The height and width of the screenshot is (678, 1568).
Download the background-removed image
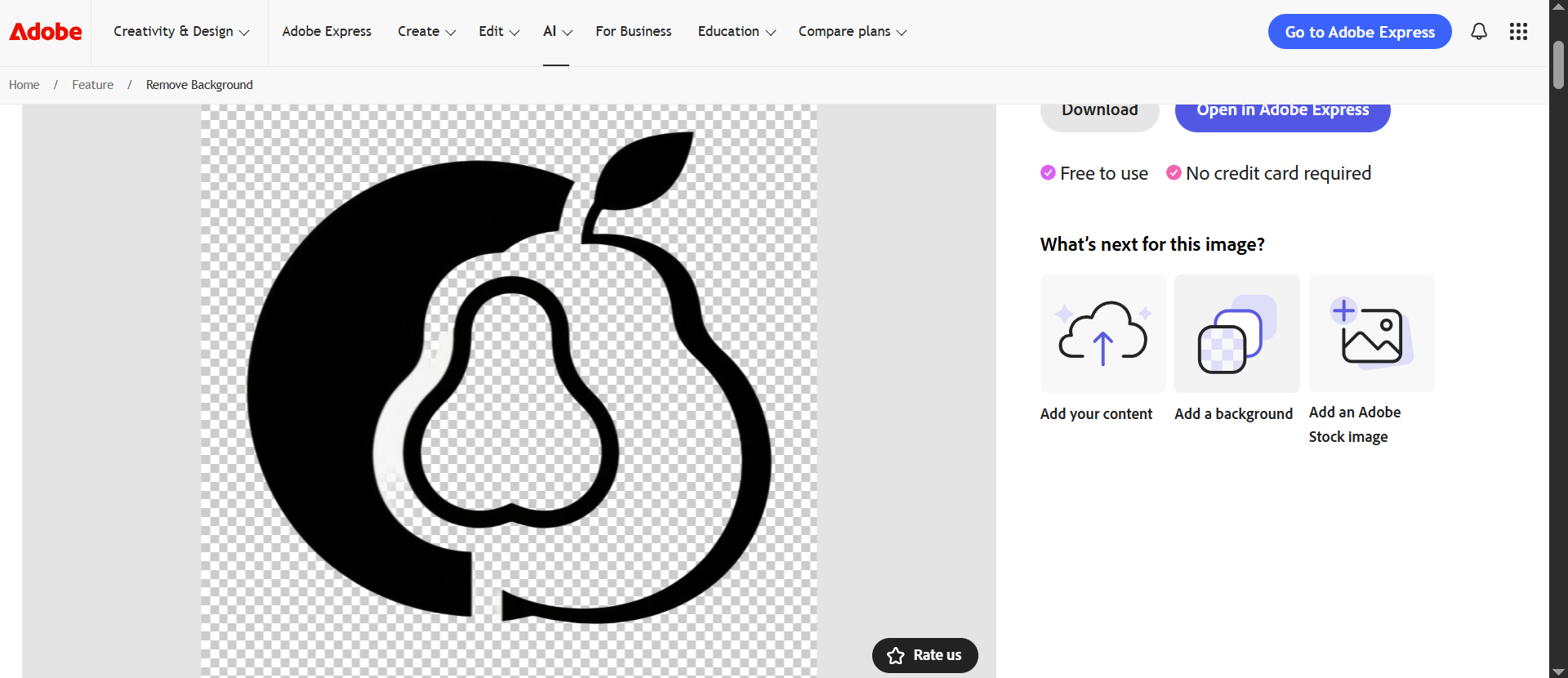coord(1099,113)
